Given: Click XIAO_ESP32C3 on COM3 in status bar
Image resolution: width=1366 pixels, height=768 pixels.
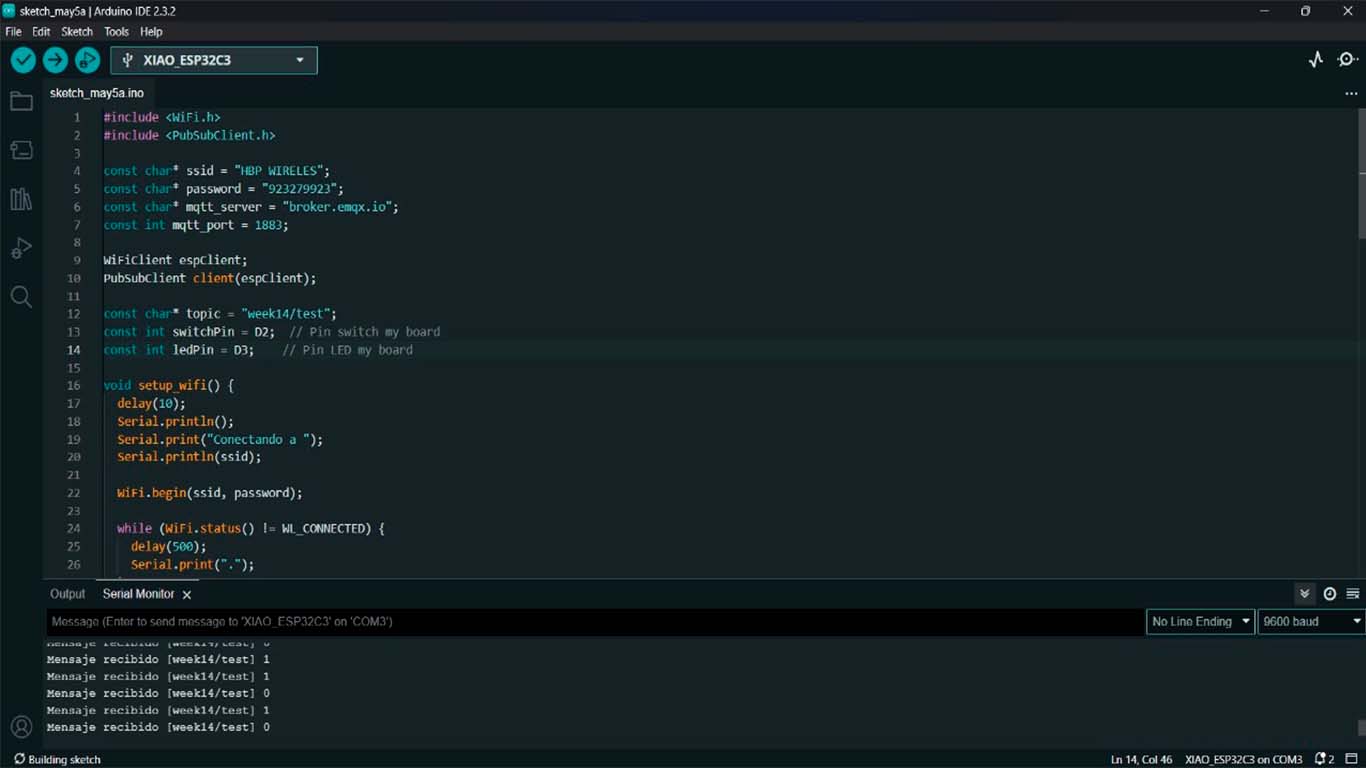Looking at the screenshot, I should (x=1243, y=759).
